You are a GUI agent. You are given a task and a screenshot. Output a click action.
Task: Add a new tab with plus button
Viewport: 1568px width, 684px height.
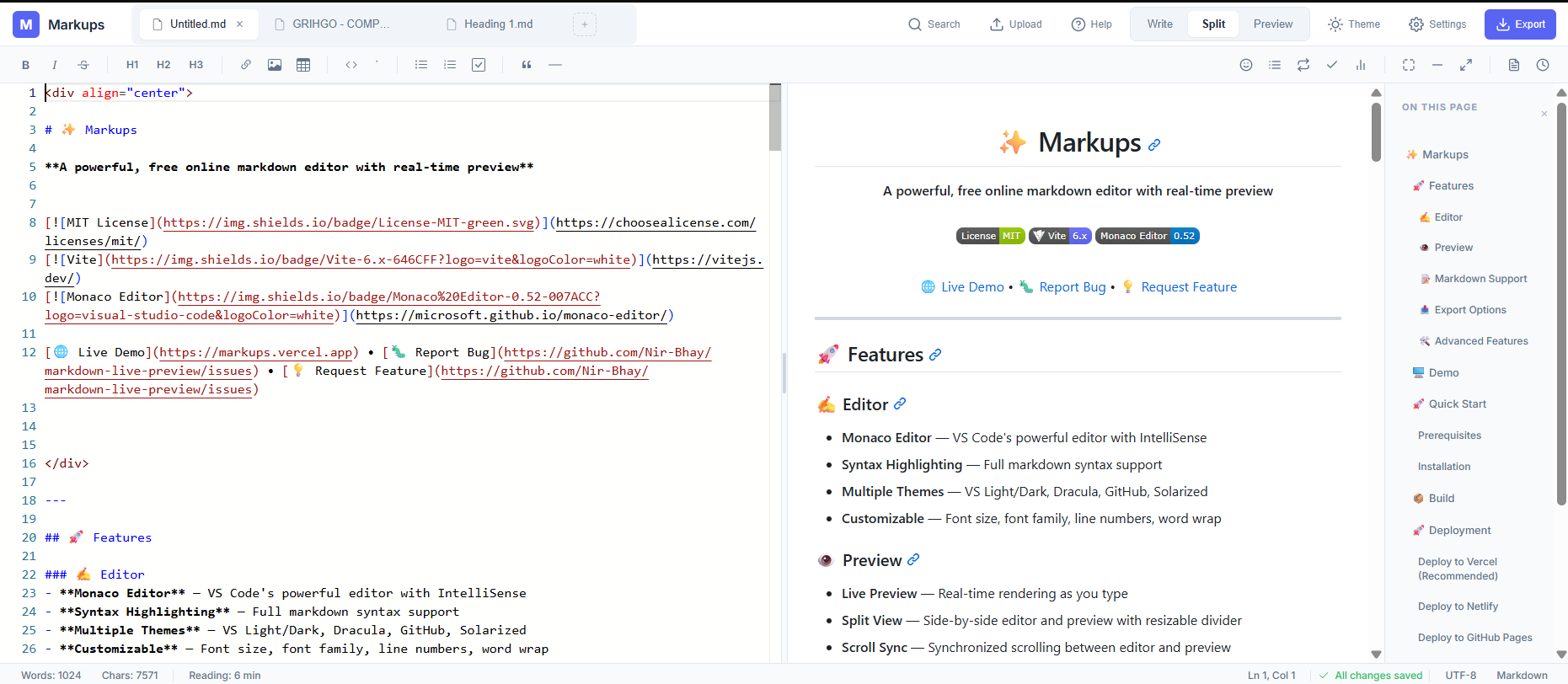click(x=585, y=24)
